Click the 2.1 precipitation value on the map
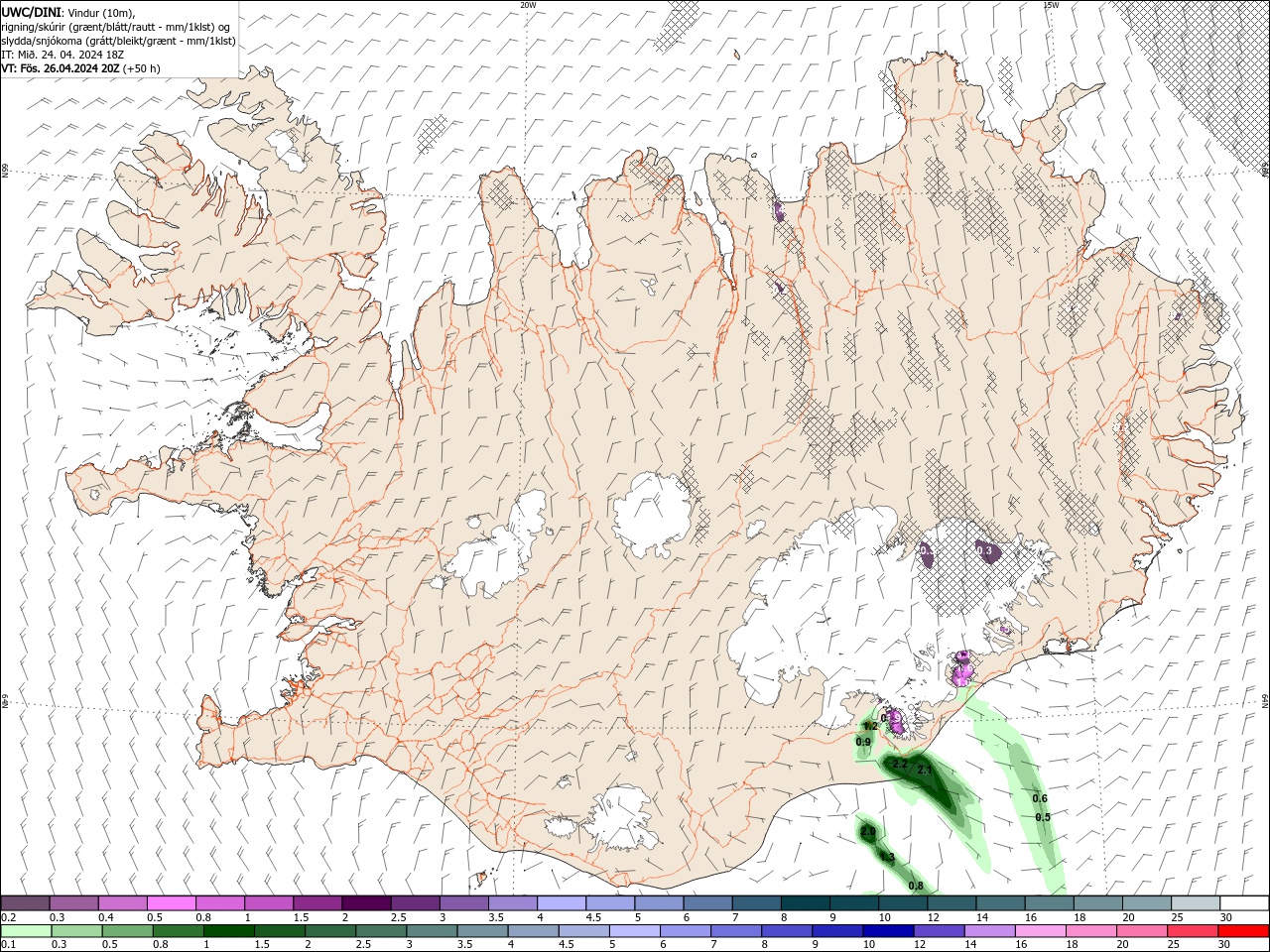Screen dimensions: 1270x952 [x=925, y=770]
